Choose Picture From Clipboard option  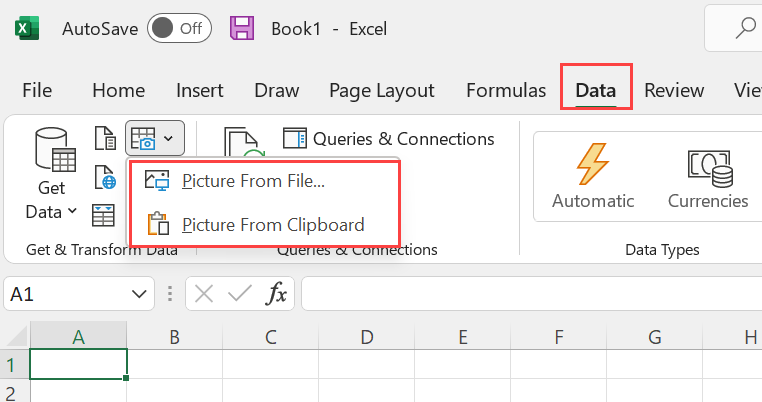point(272,224)
